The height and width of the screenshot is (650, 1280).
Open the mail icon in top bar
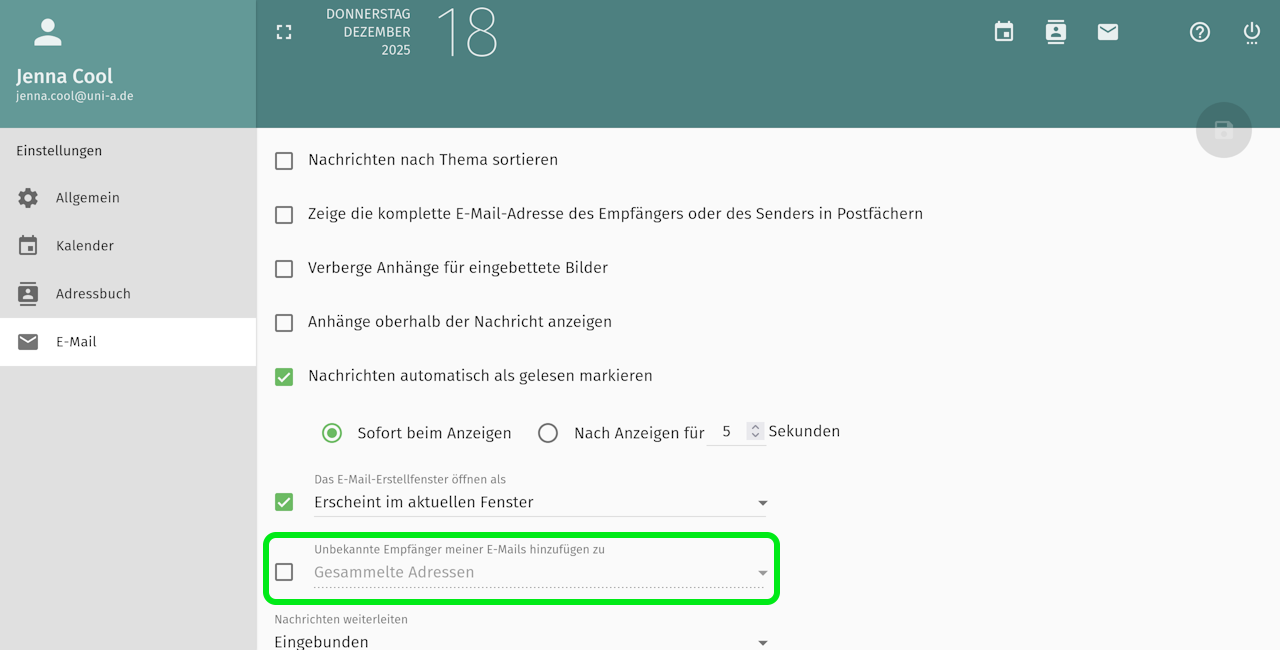1108,32
